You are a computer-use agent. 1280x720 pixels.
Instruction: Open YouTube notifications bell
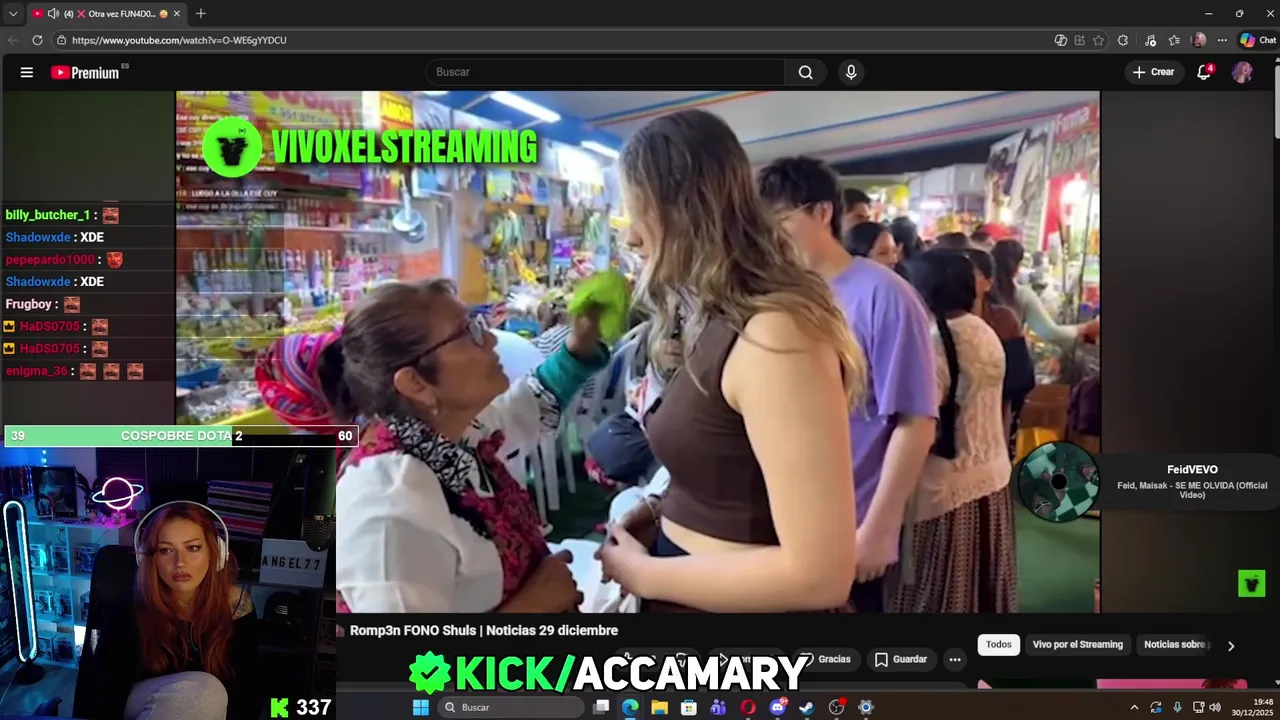pos(1204,72)
